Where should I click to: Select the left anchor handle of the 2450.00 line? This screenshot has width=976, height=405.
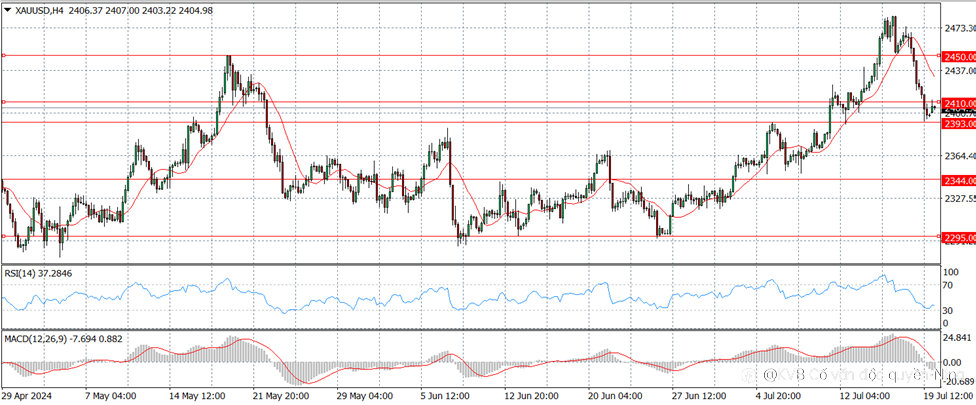tap(4, 55)
